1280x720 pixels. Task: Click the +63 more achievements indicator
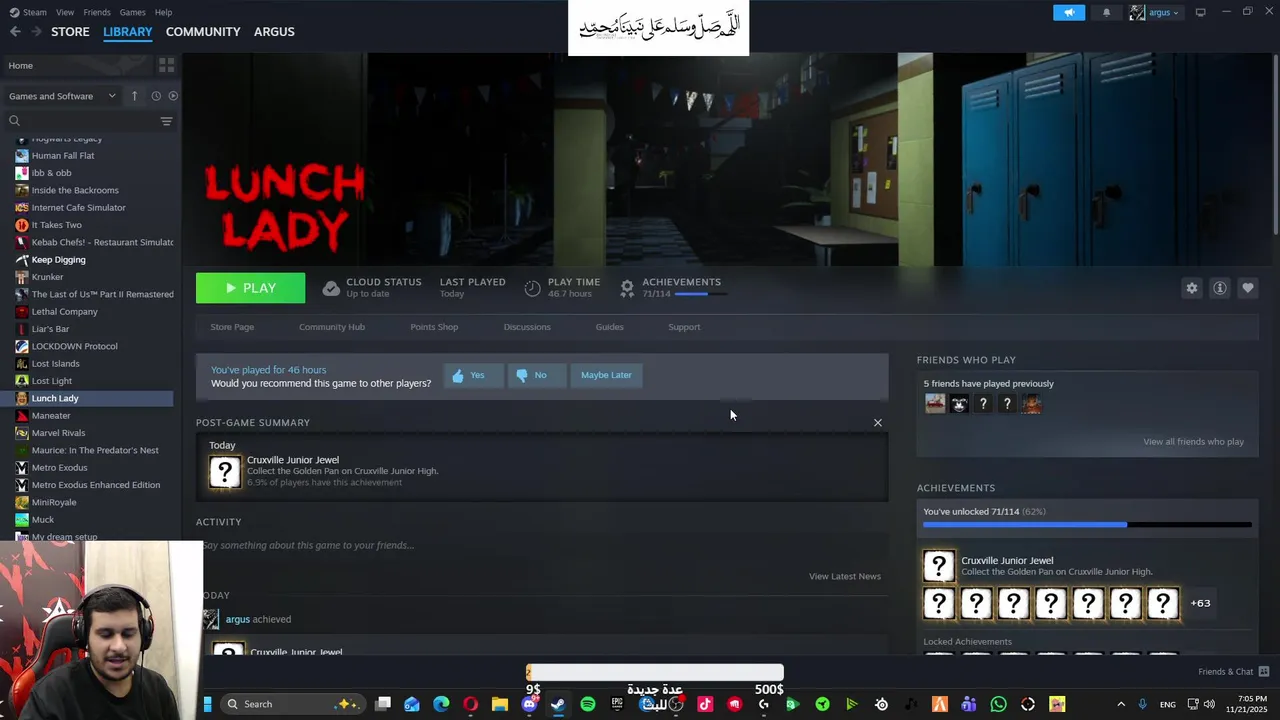click(x=1200, y=603)
